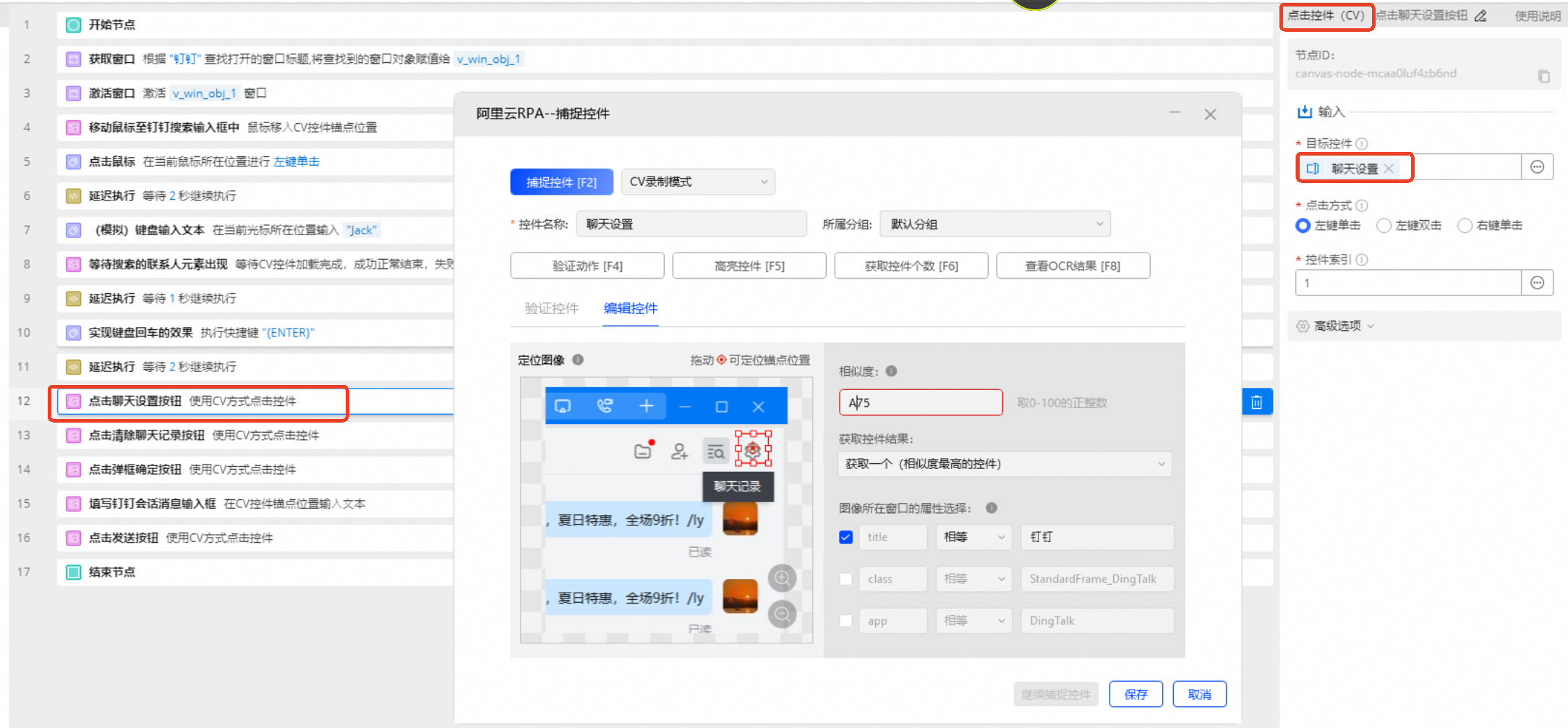Open the picker icon beside 目标控件 field
The height and width of the screenshot is (728, 1568).
[x=1538, y=168]
